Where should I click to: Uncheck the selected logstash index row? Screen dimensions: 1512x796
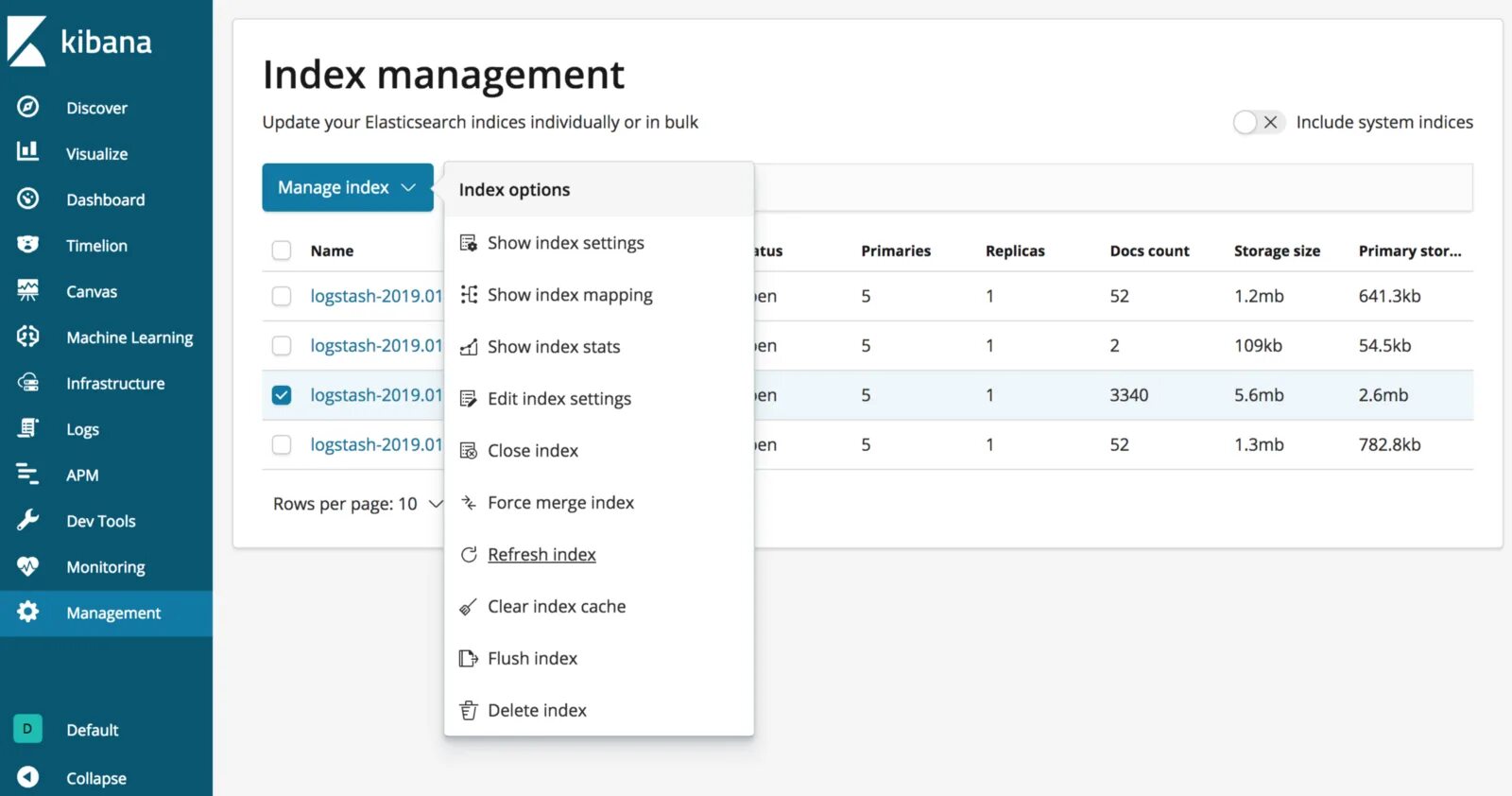tap(282, 395)
